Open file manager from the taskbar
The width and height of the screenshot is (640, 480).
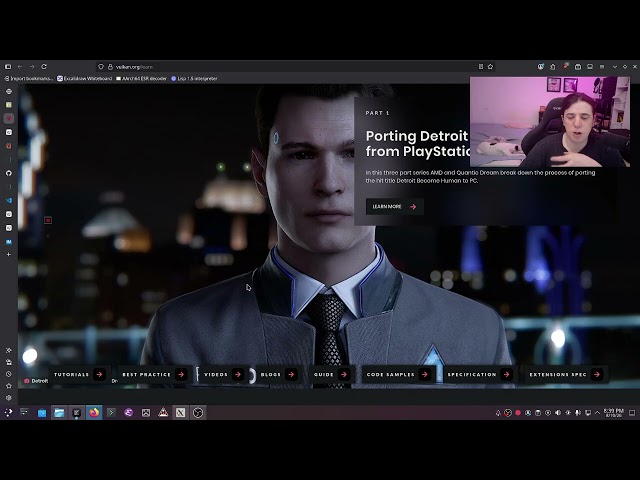[59, 413]
